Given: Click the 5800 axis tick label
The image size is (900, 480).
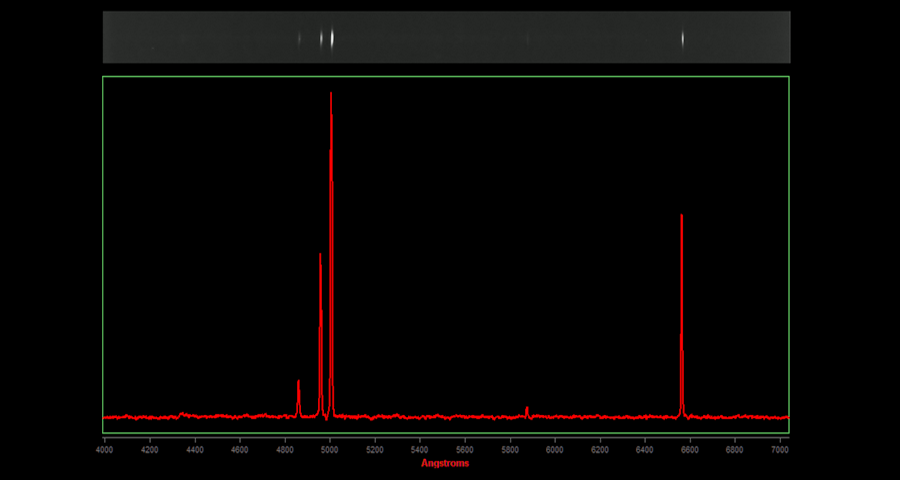Looking at the screenshot, I should pos(510,450).
